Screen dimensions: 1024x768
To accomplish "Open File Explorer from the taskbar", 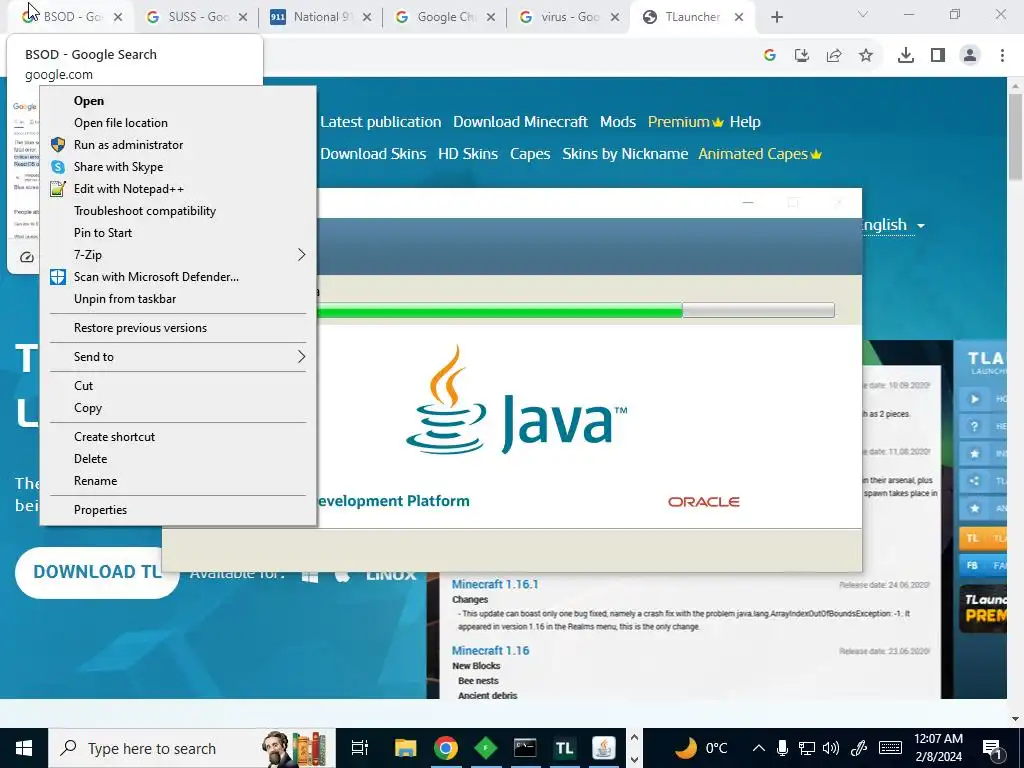I will coord(405,748).
